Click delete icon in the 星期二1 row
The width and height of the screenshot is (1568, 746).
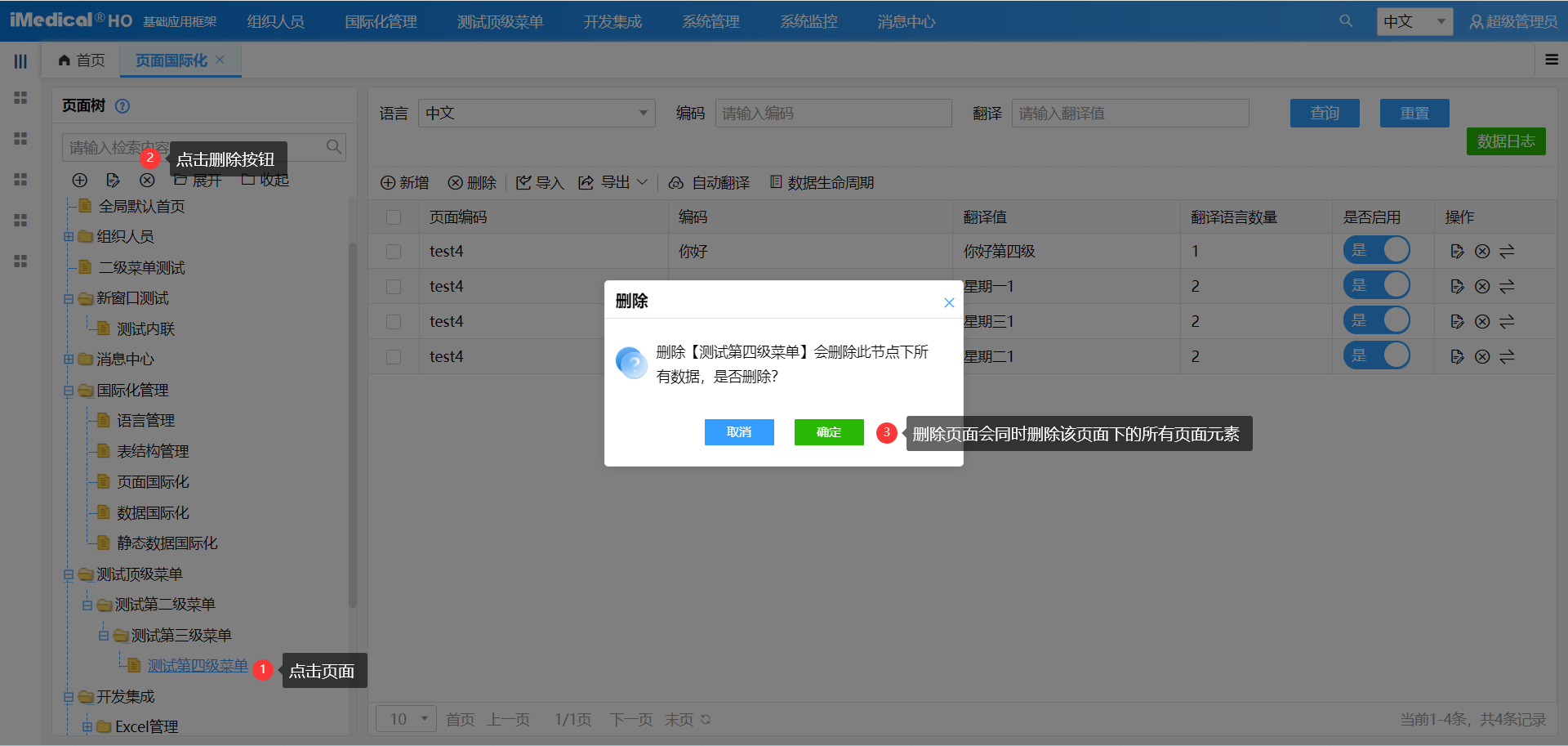tap(1482, 357)
